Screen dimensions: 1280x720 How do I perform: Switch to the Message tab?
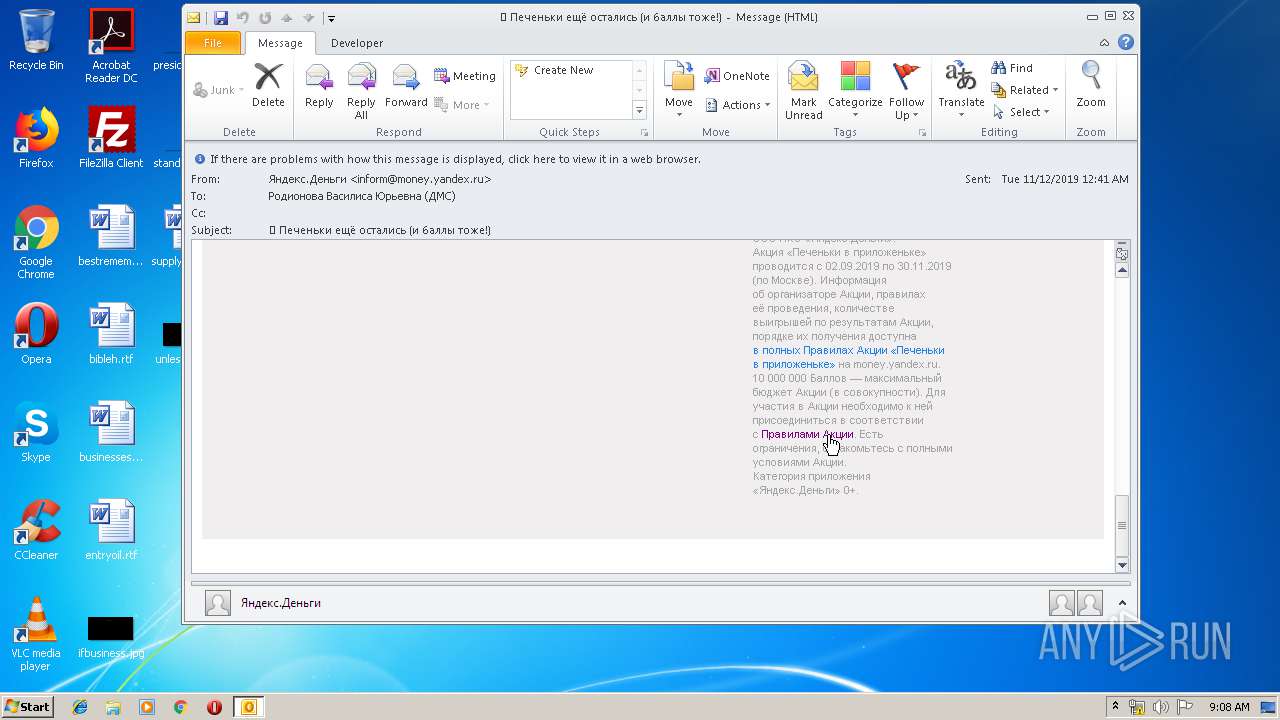[280, 43]
